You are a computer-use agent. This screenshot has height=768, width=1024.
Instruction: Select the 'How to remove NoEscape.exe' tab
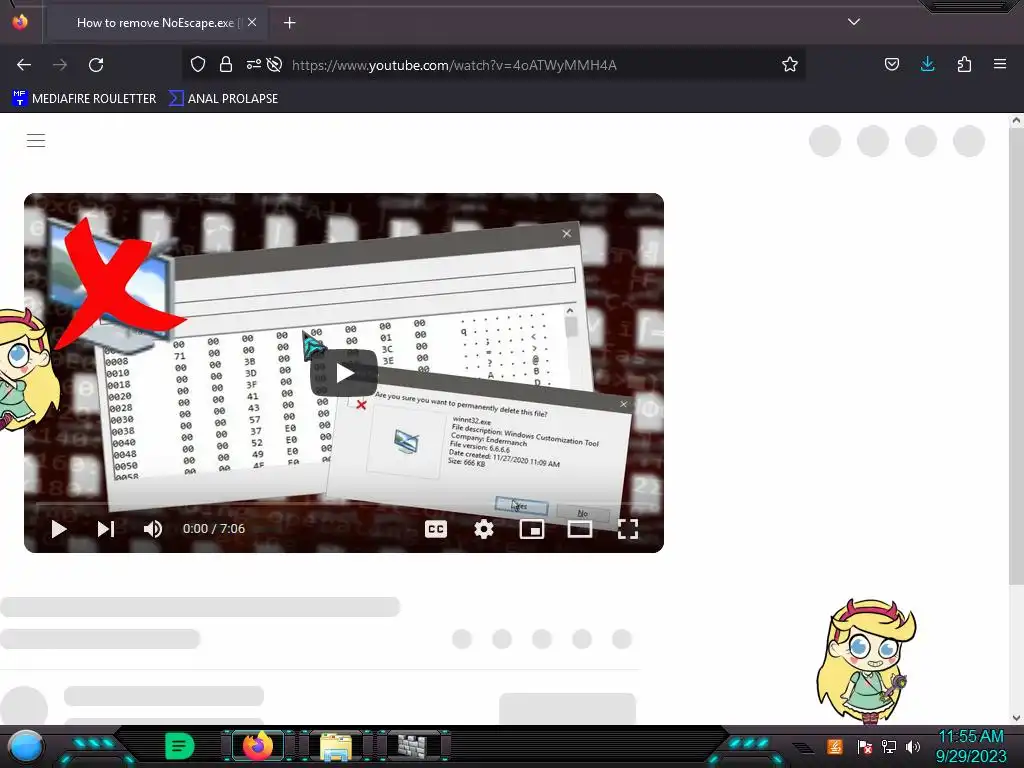pos(155,23)
